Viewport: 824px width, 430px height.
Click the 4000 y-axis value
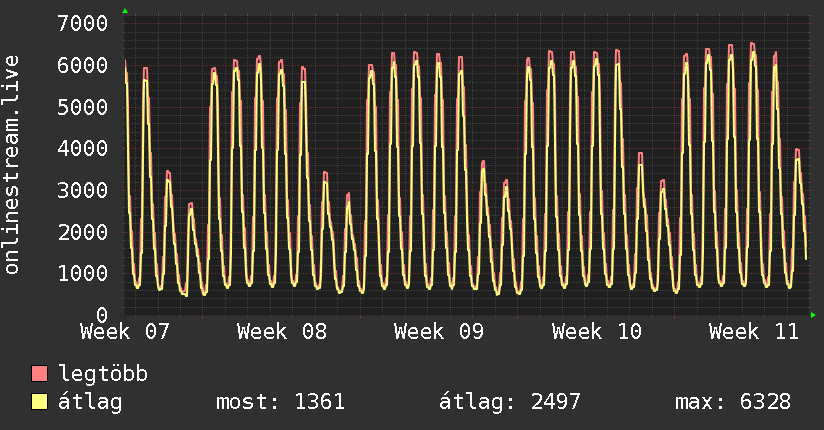pos(83,148)
